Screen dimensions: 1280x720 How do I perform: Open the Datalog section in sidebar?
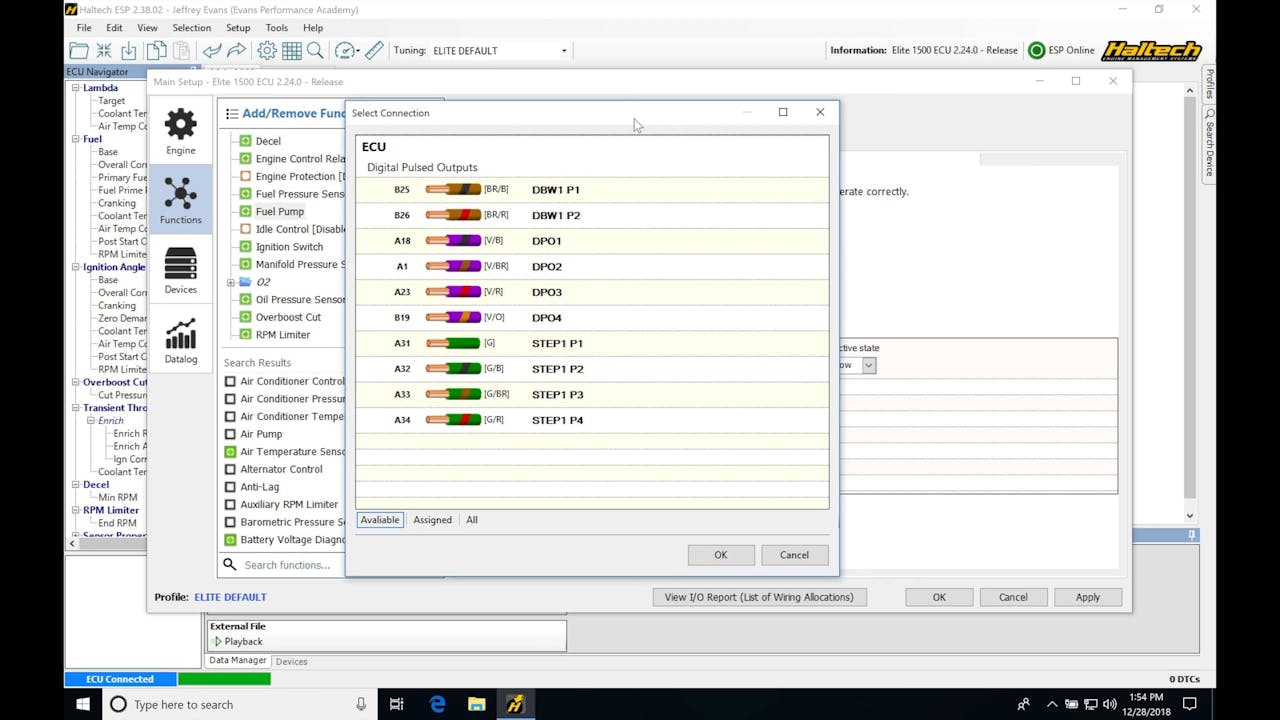click(181, 341)
